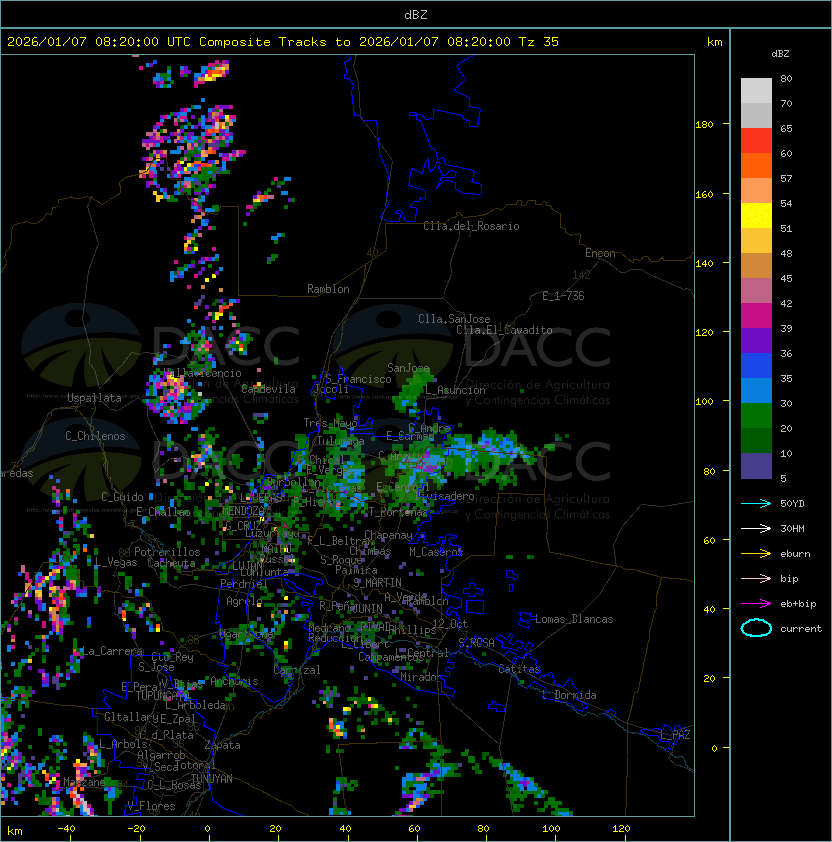This screenshot has height=842, width=832.
Task: Click the 'C_Chilenos' map label
Action: pos(95,436)
